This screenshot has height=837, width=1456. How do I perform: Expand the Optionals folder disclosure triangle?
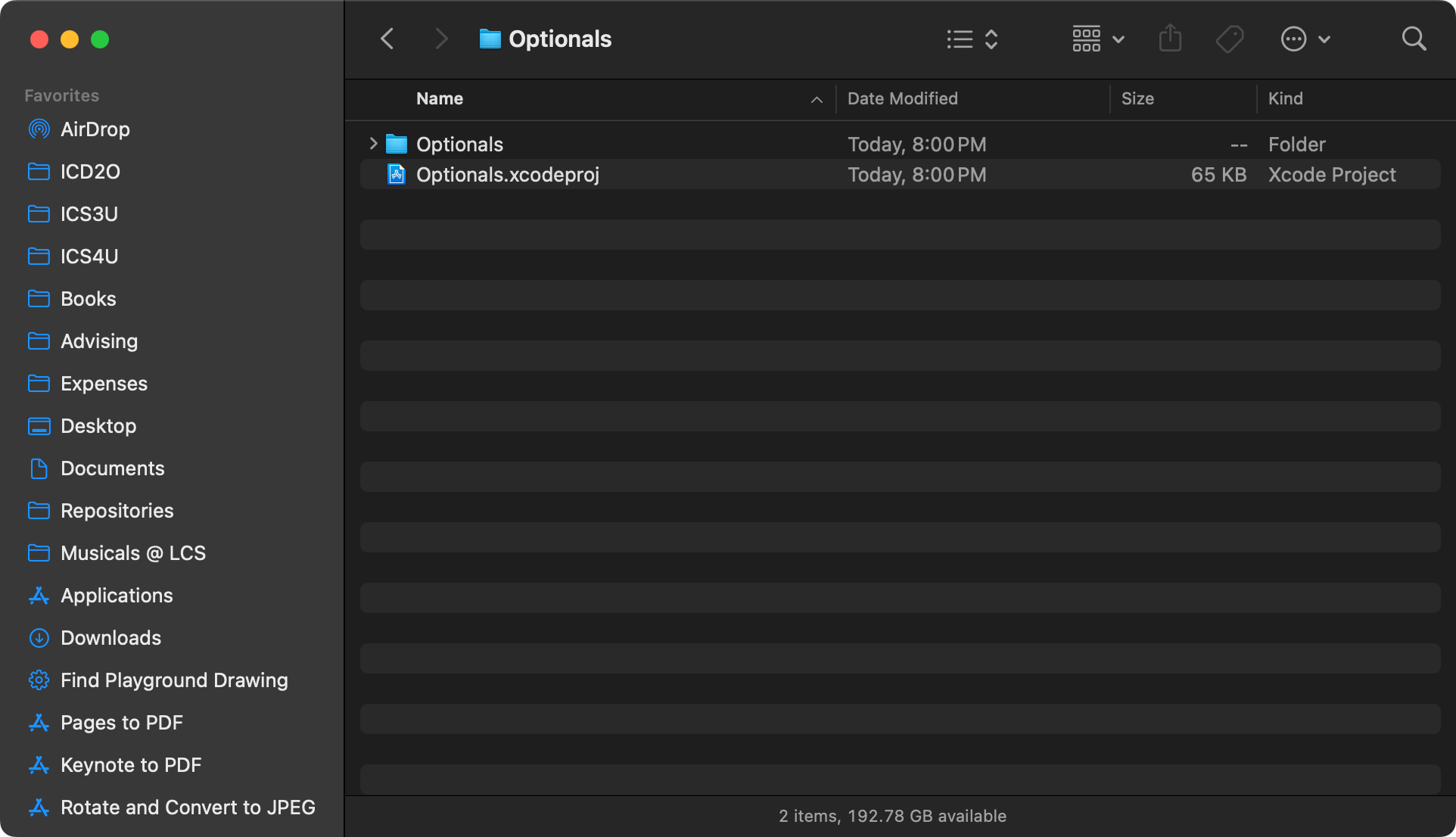pos(372,144)
